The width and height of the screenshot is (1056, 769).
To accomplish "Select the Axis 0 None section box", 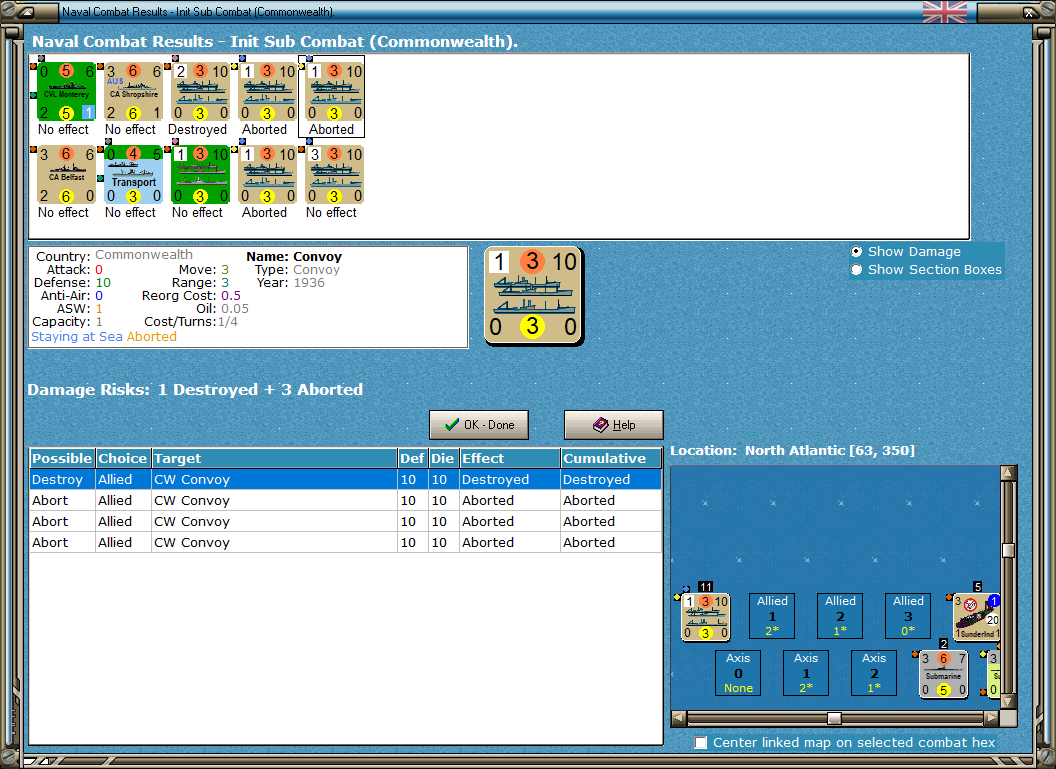I will coord(738,673).
